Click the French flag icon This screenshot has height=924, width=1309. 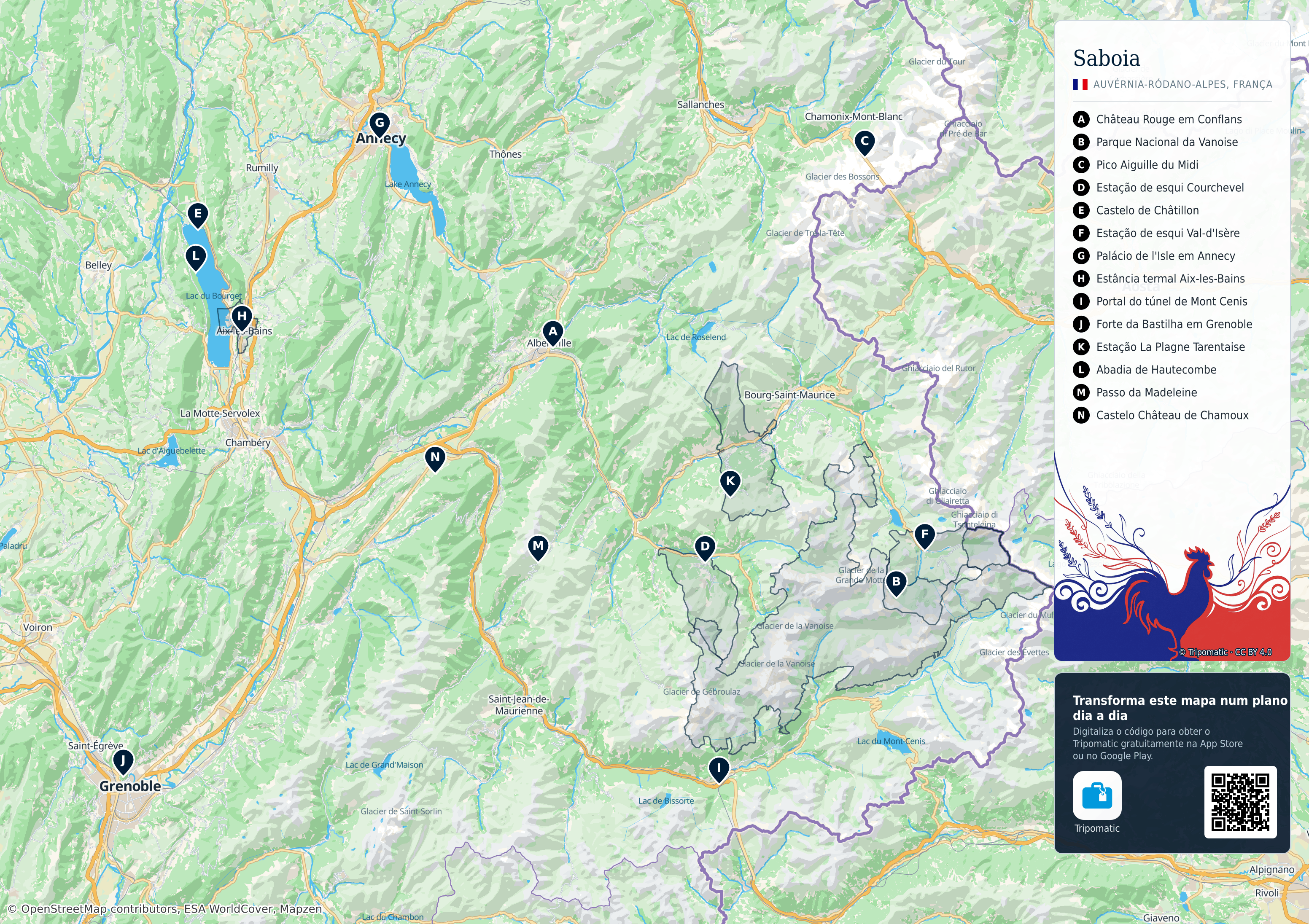click(x=1080, y=84)
